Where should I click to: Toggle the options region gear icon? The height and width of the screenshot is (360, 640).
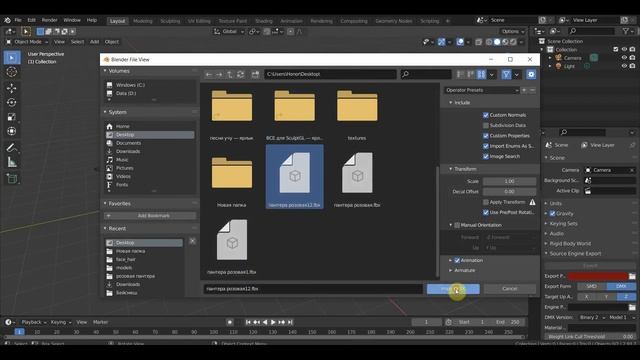531,74
